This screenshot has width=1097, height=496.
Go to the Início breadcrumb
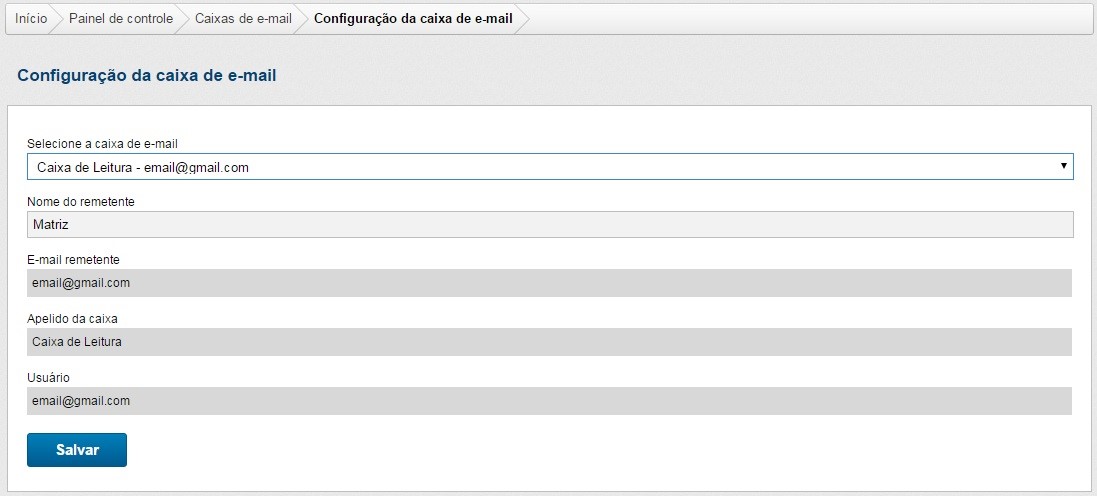click(31, 19)
